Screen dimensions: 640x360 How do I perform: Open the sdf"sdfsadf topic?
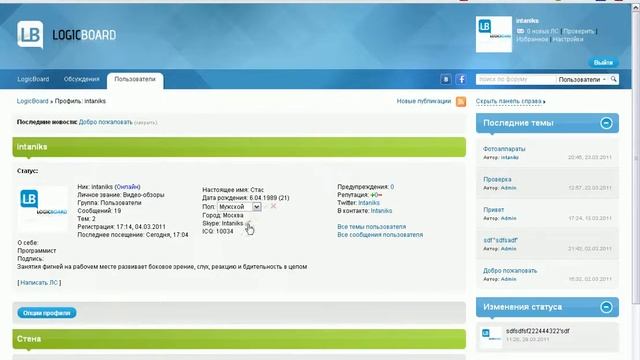500,240
